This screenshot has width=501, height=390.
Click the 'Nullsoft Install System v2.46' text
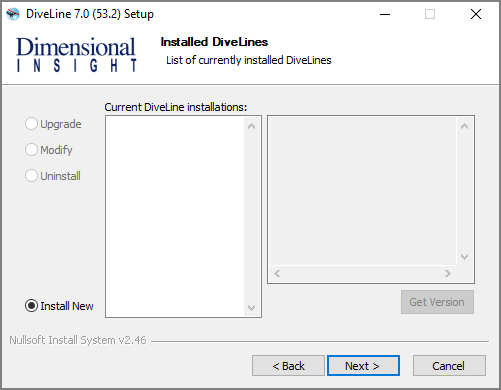(x=78, y=340)
